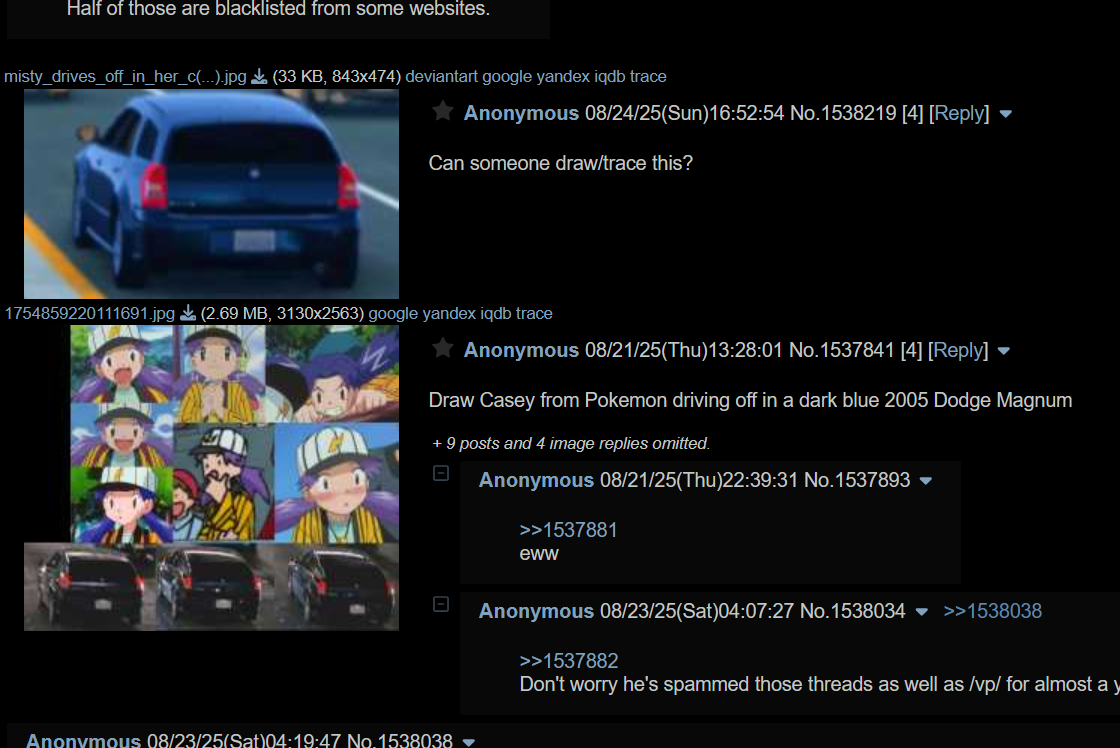Reply to the Dodge Magnum thread
The height and width of the screenshot is (748, 1120).
pyautogui.click(x=958, y=350)
